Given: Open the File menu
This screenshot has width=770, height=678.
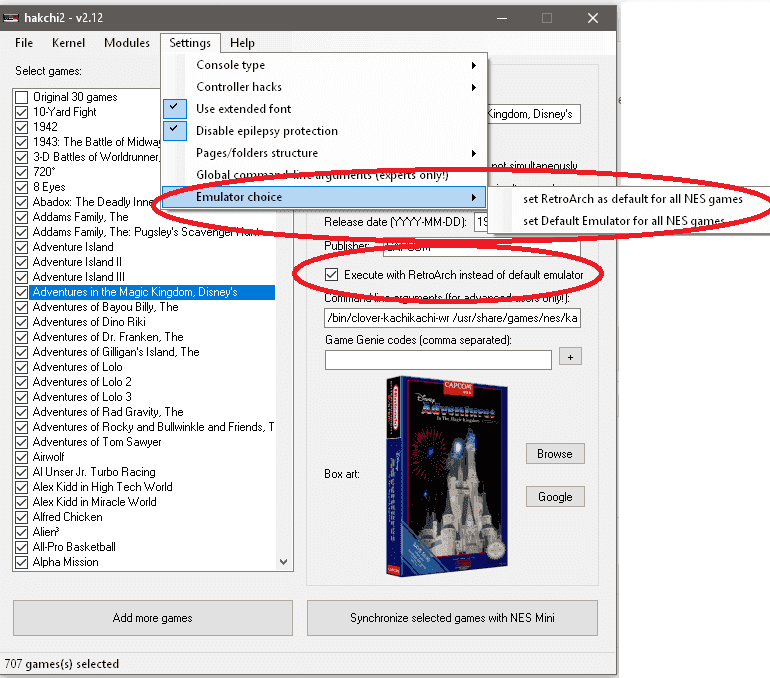Looking at the screenshot, I should click(24, 43).
